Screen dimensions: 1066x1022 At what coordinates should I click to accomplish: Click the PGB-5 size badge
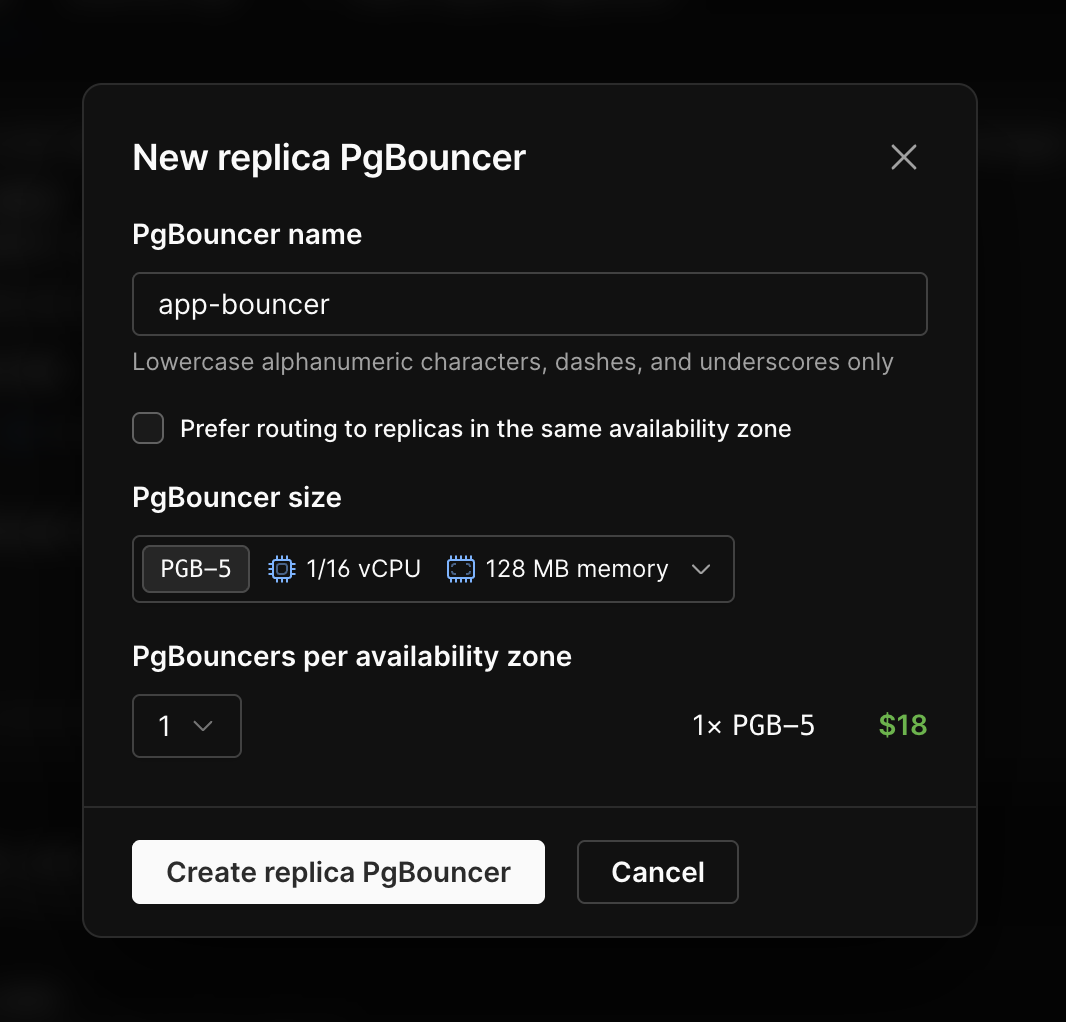[x=195, y=568]
